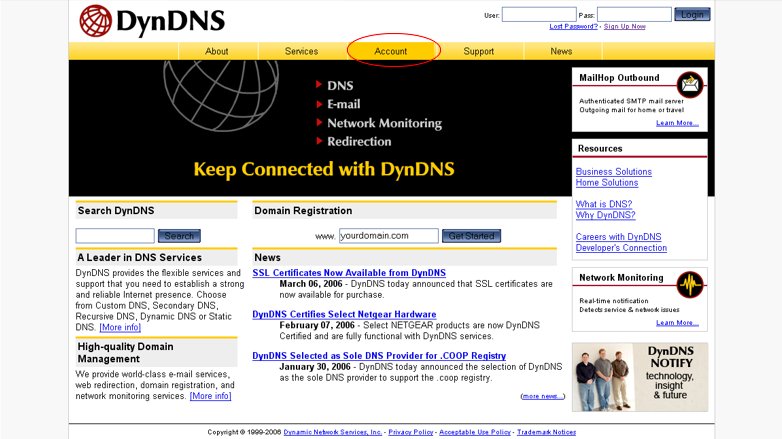Click the DynDNS Notify team photo banner
The image size is (782, 439).
640,377
